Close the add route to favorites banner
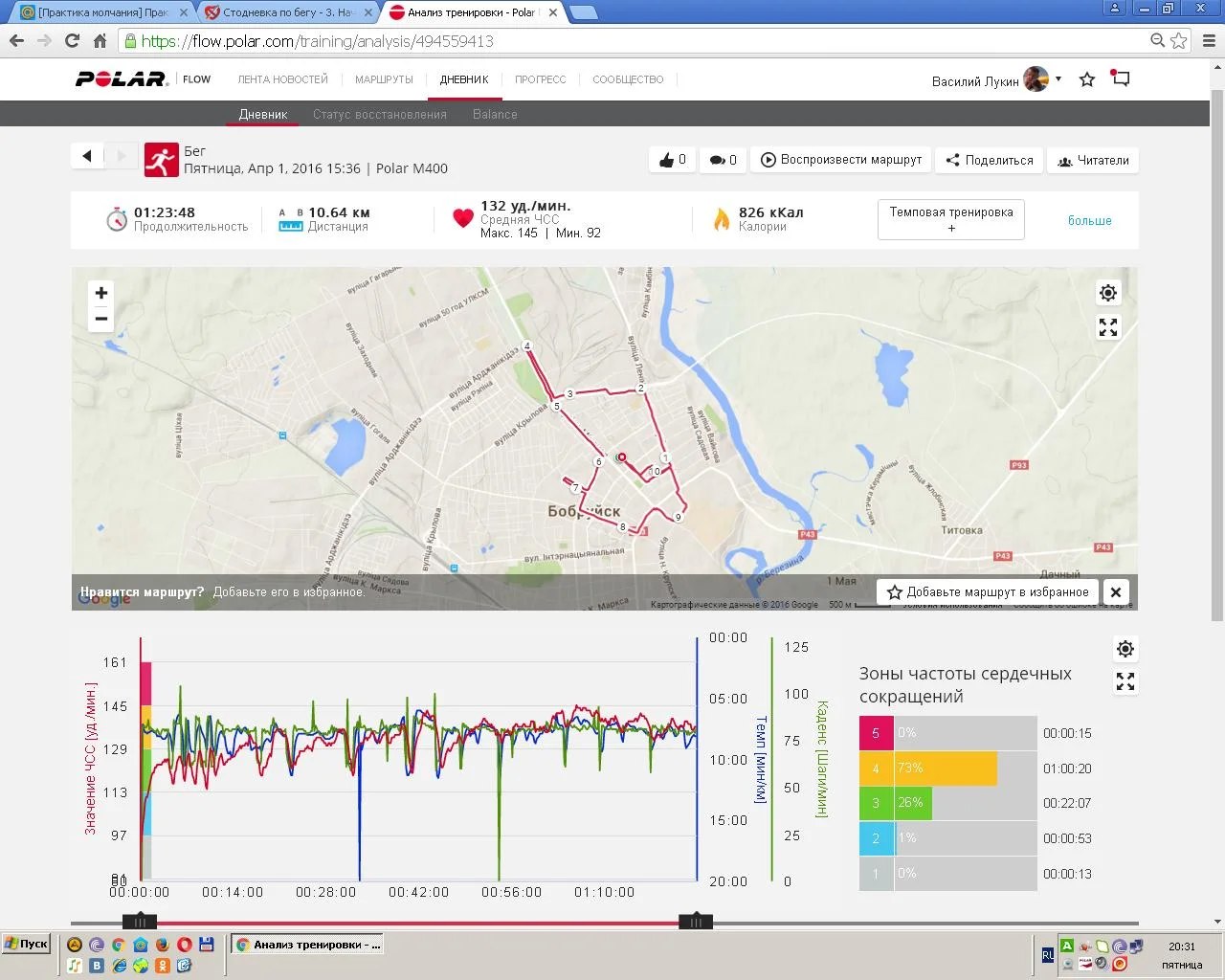Viewport: 1225px width, 980px height. coord(1115,592)
